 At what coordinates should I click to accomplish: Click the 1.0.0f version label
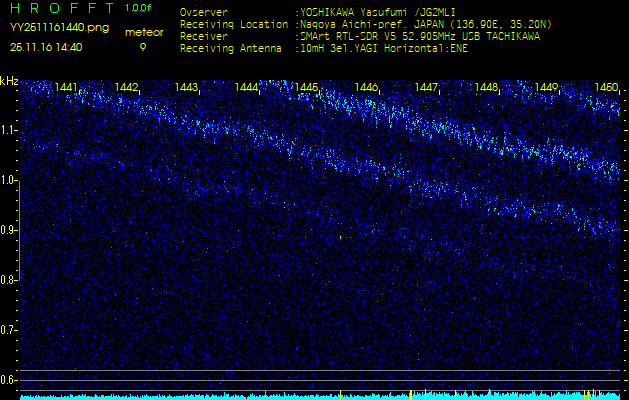[x=139, y=8]
